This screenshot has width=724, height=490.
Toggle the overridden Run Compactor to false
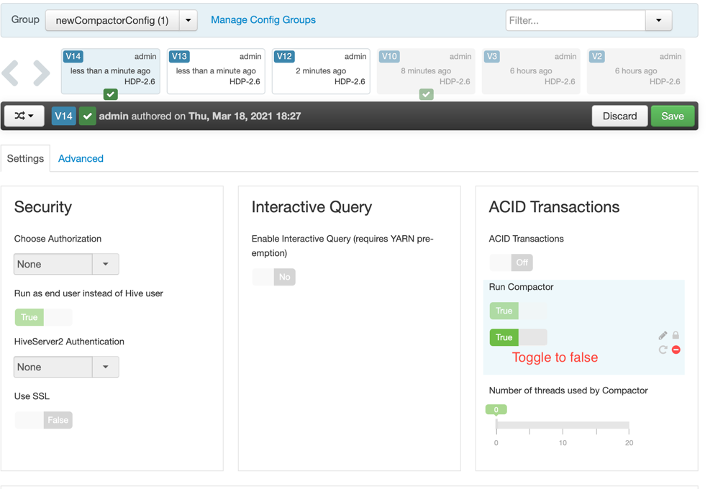(518, 338)
